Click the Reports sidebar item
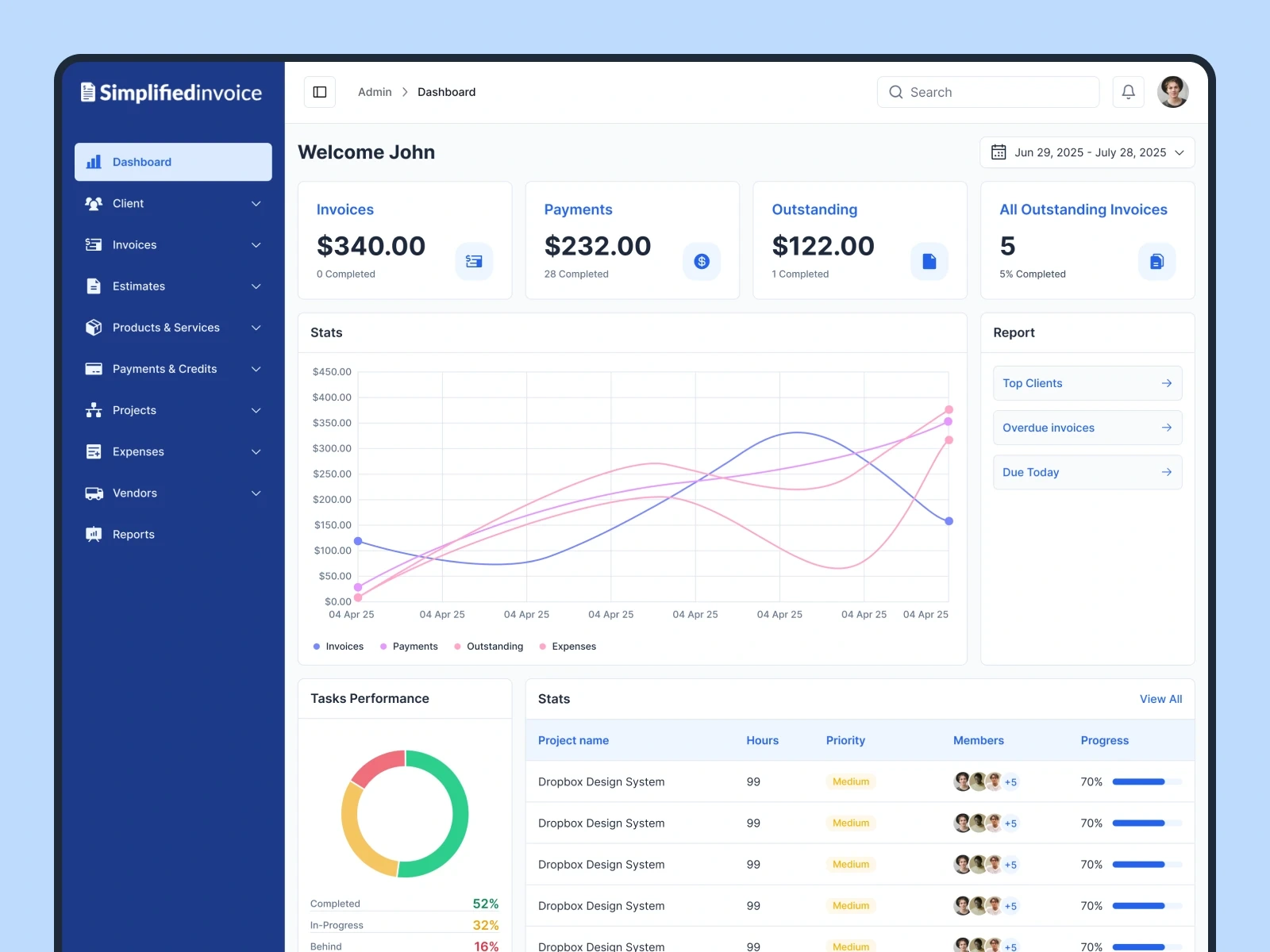 point(133,534)
